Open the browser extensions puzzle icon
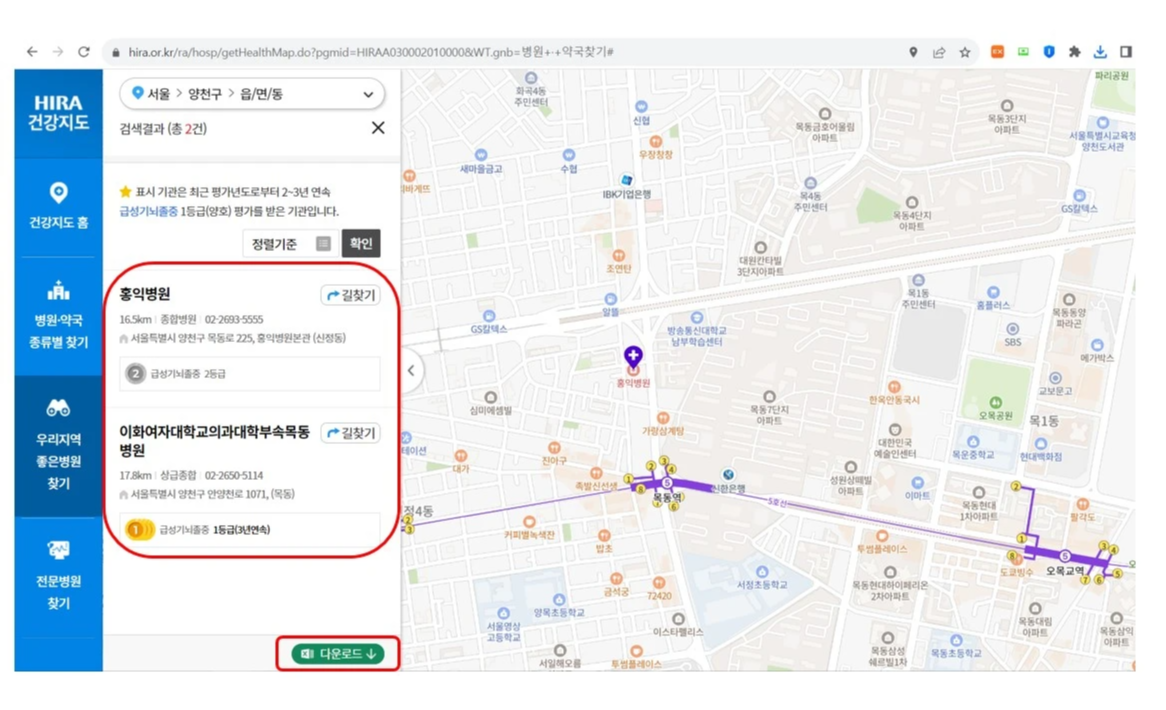Screen dimensions: 1166x710 (1074, 51)
